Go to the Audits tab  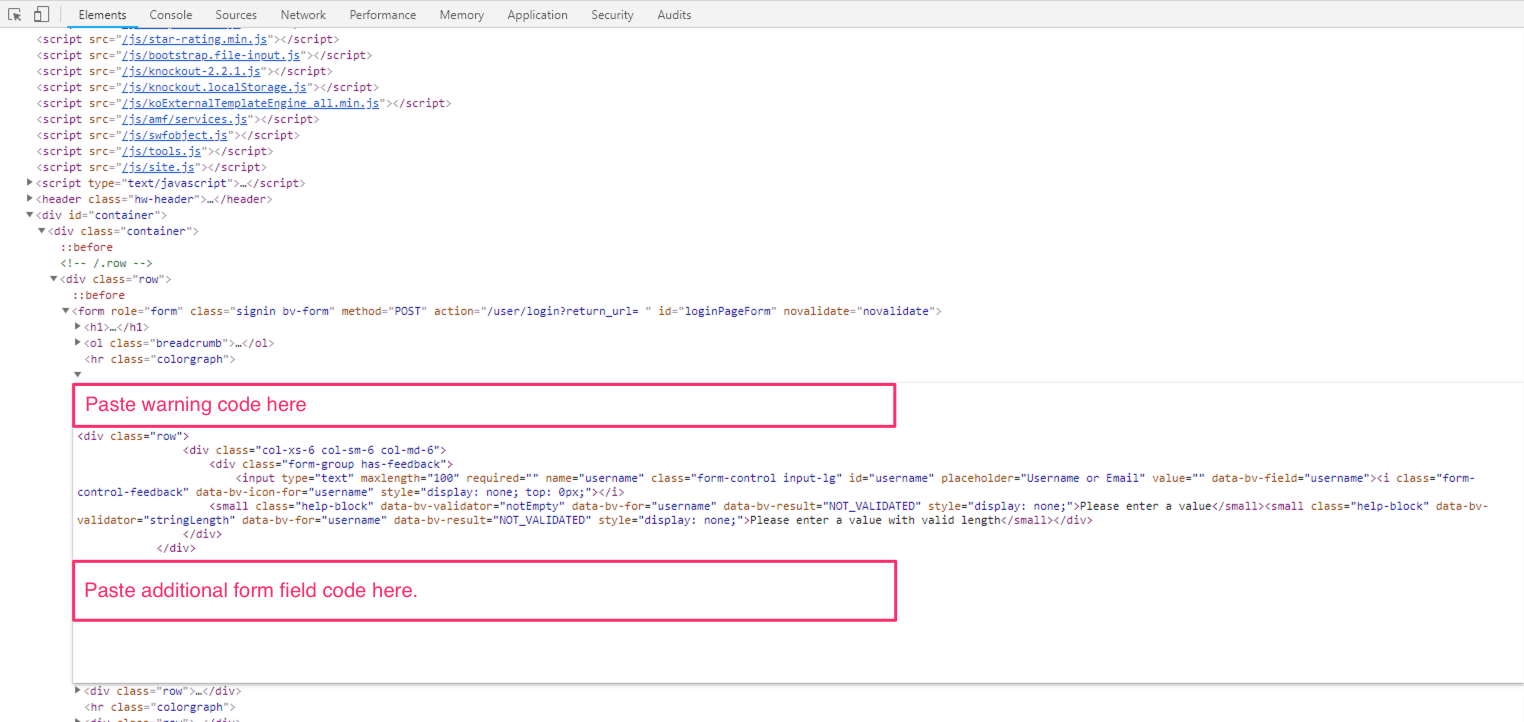point(674,15)
